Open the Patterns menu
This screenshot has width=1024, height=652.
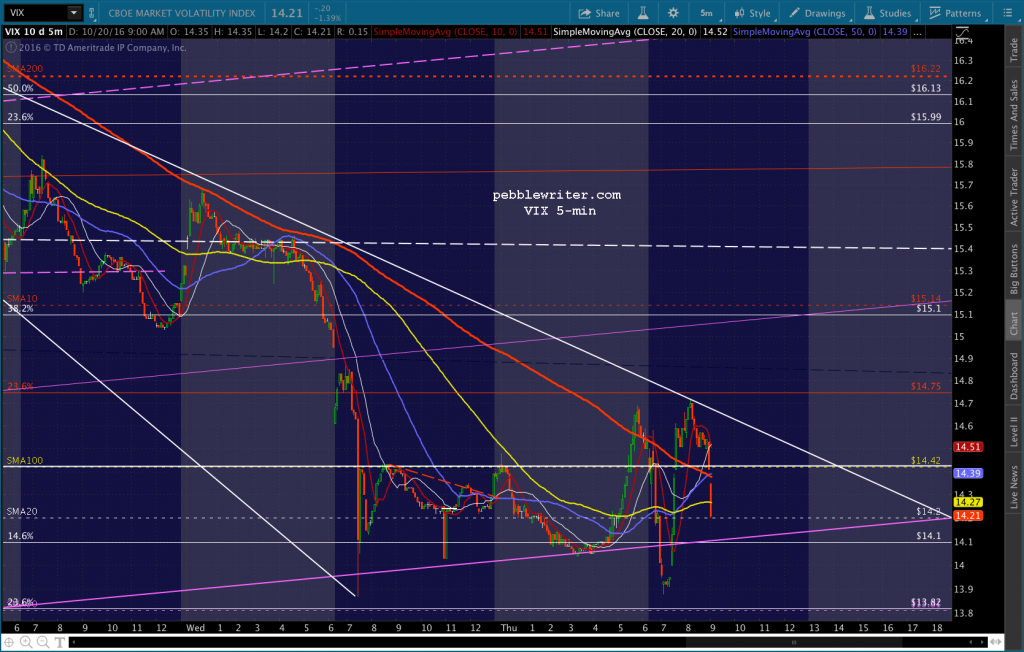[955, 13]
